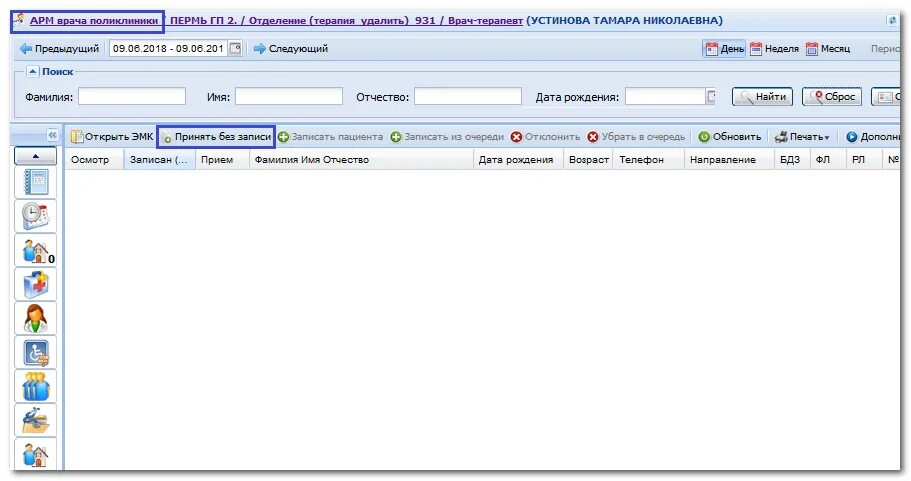Viewport: 911px width, 481px height.
Task: Switch view to Месяц
Action: 828,49
